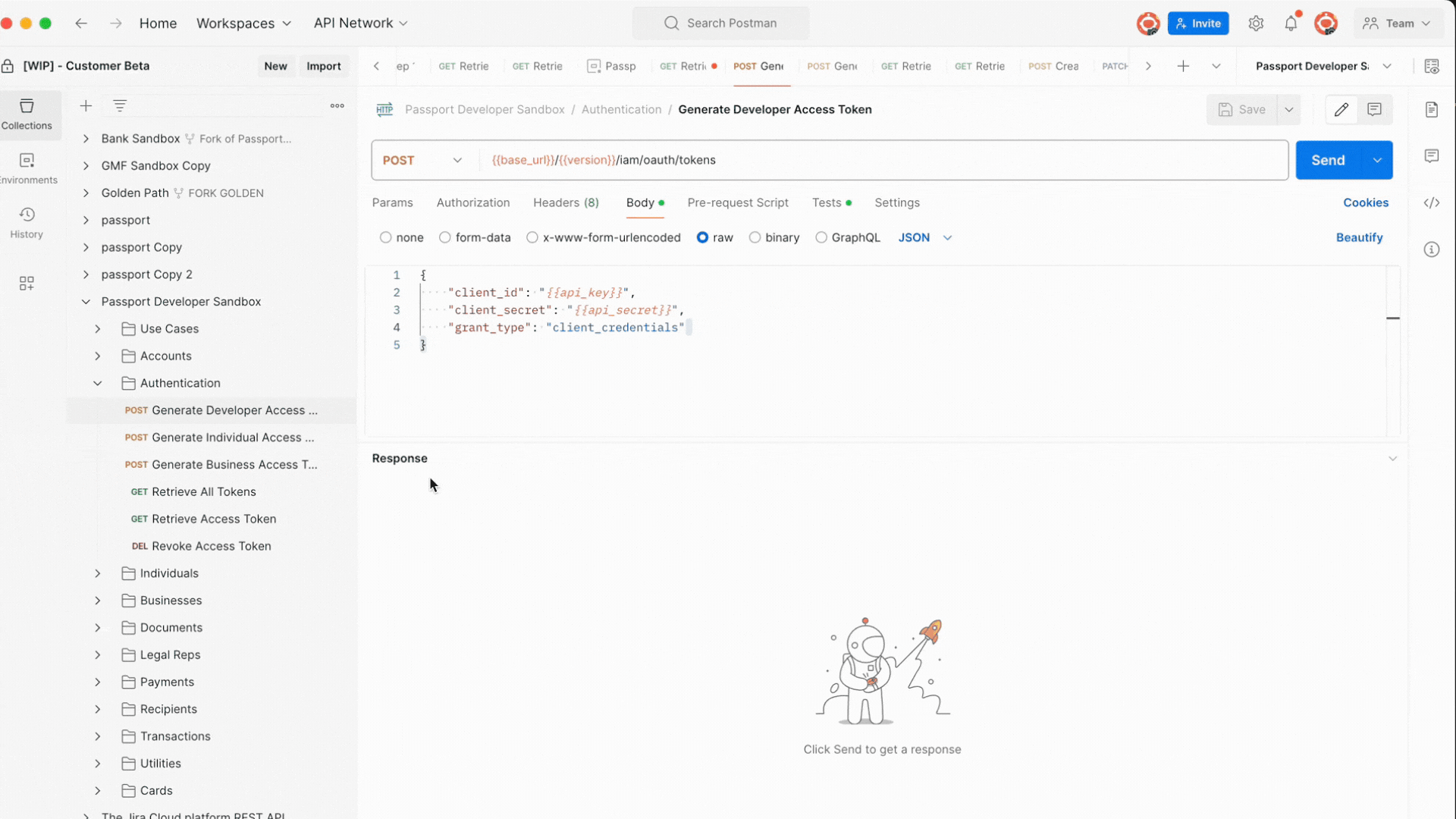Open the user avatar menu
Viewport: 1456px width, 819px height.
click(1326, 24)
